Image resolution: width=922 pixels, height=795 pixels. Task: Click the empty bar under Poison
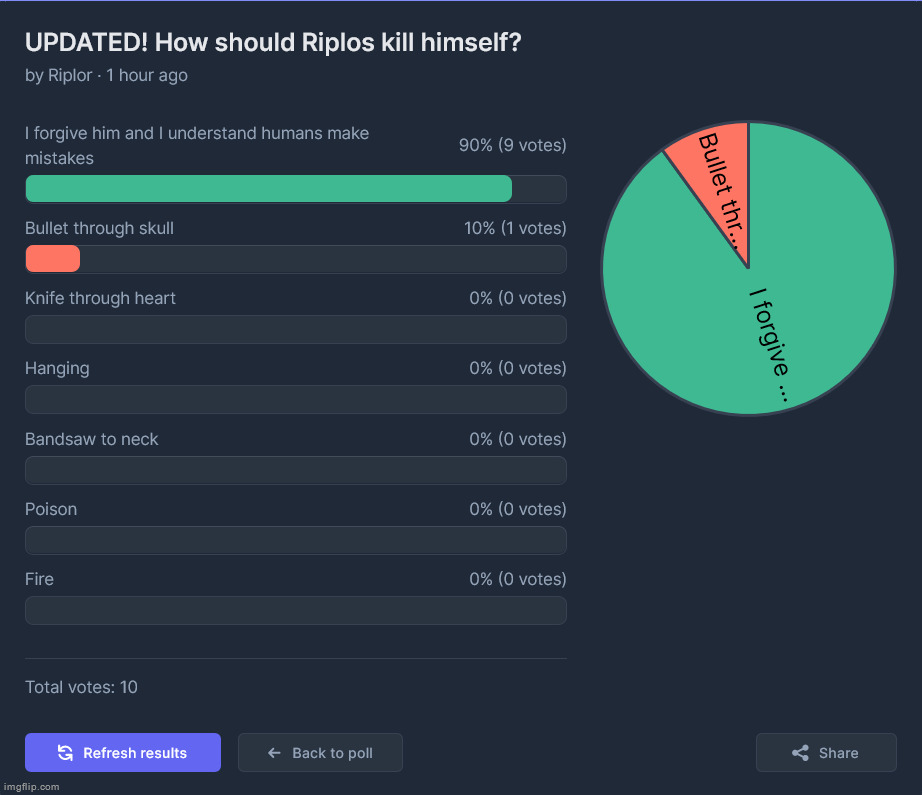click(295, 540)
